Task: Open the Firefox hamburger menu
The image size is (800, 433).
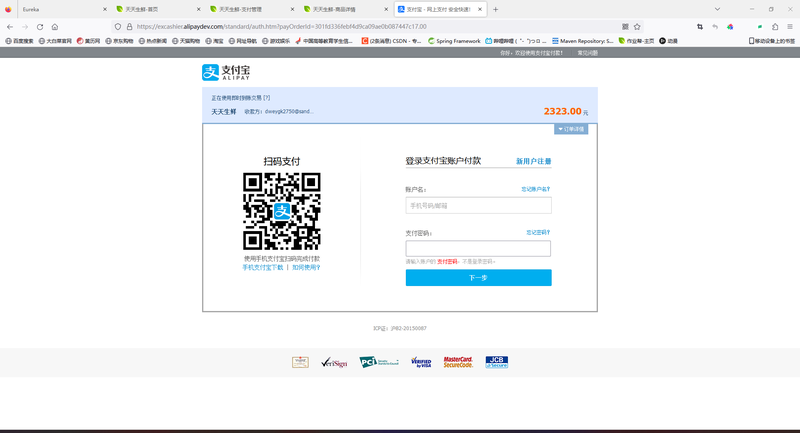Action: pyautogui.click(x=790, y=27)
